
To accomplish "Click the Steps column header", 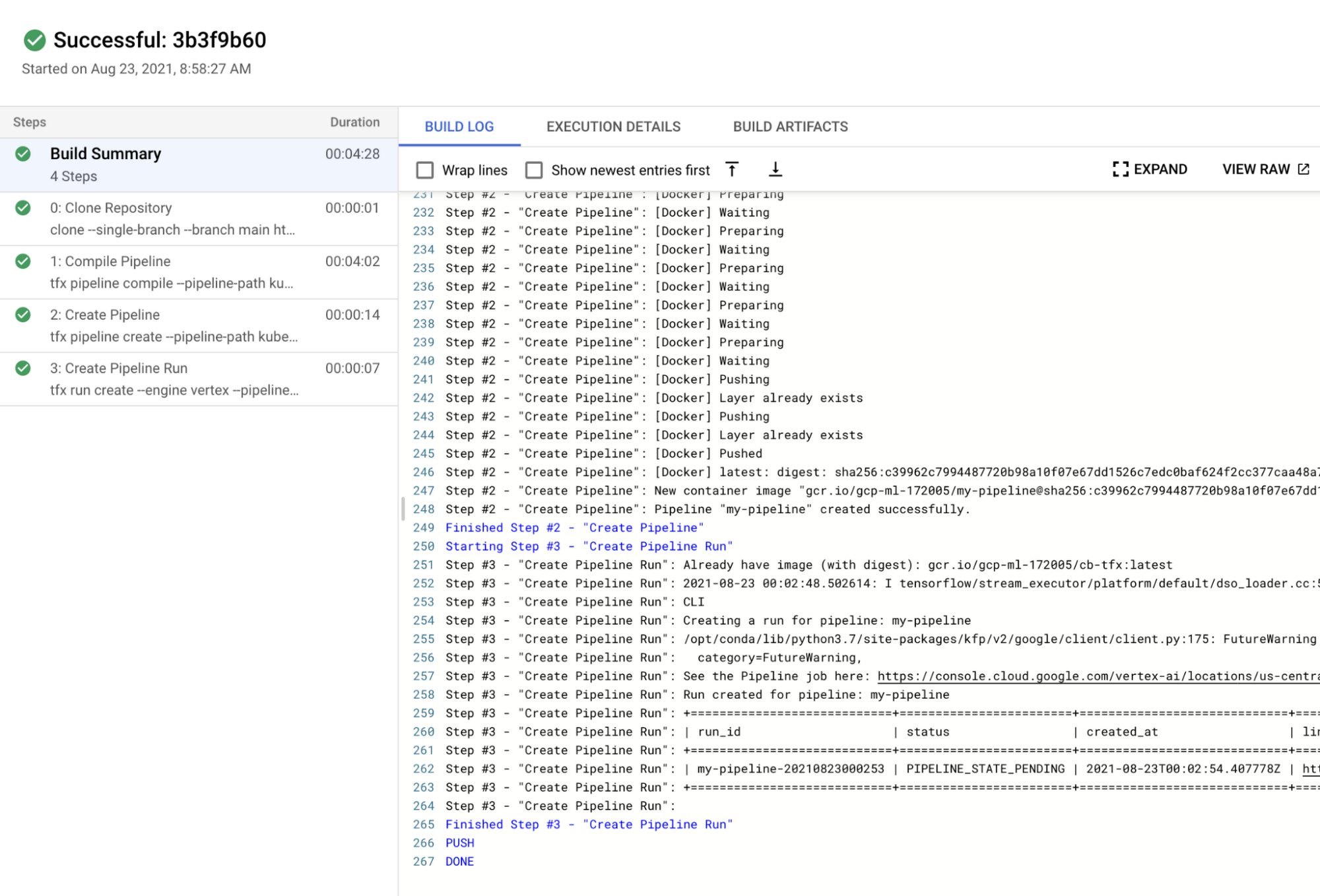I will pos(30,122).
